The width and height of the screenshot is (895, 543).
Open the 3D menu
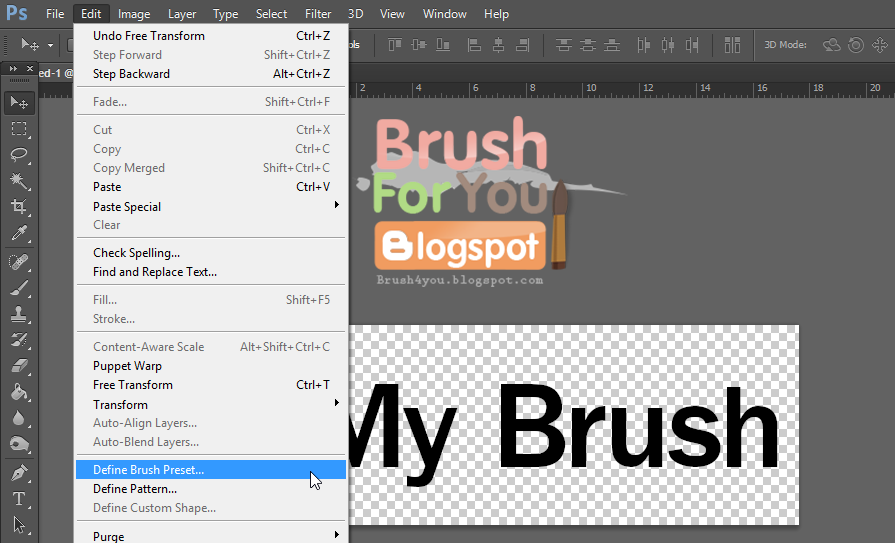pyautogui.click(x=356, y=14)
